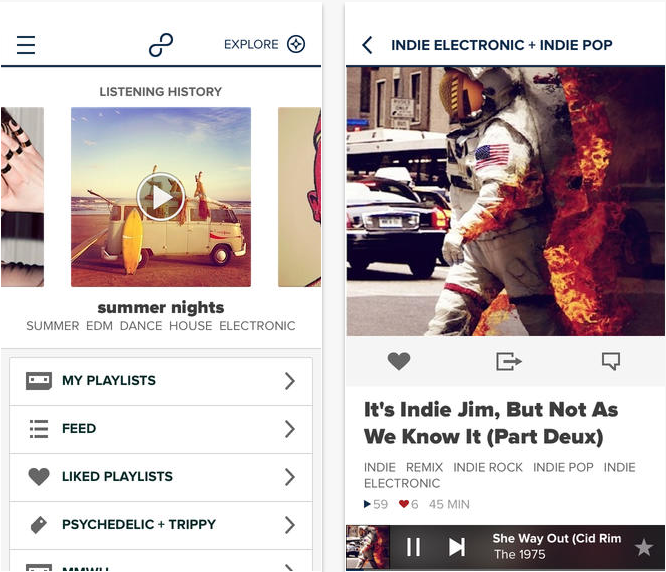
Task: Select the INDIE ROCK tag link
Action: tap(488, 467)
